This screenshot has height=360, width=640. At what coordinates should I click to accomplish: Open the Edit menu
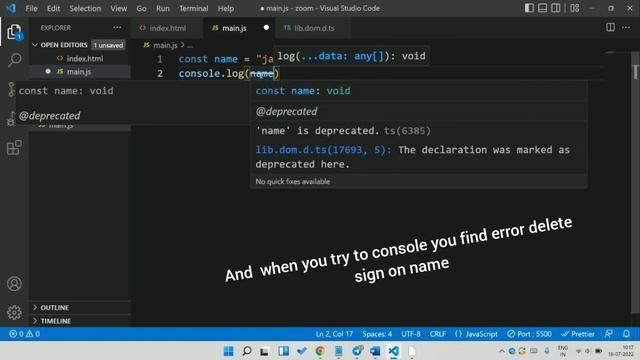point(53,8)
